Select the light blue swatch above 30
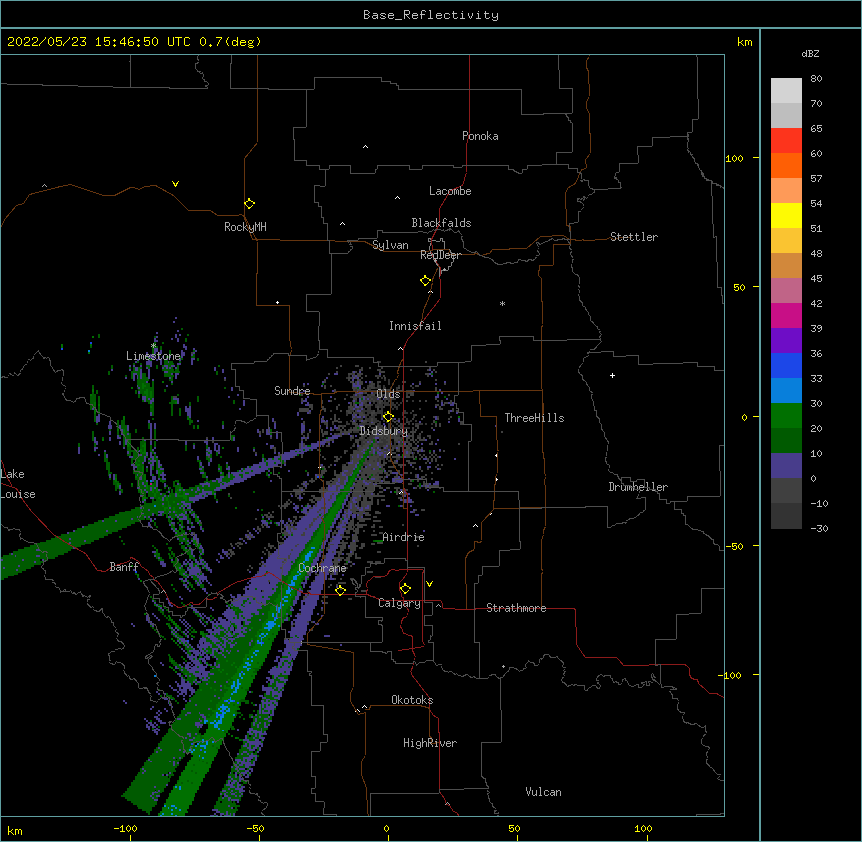 click(x=786, y=390)
